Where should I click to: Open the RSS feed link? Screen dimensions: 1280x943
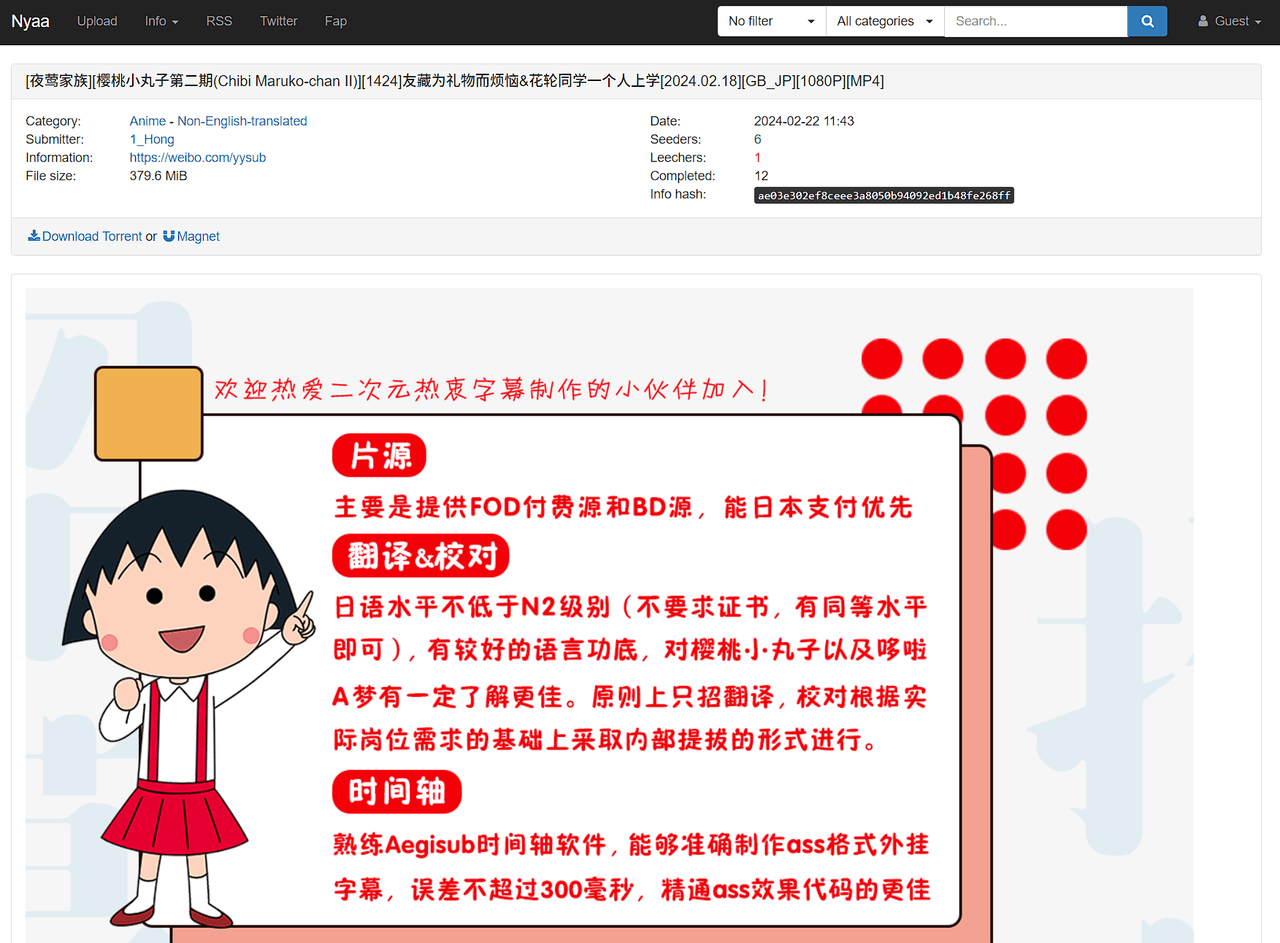(x=219, y=21)
